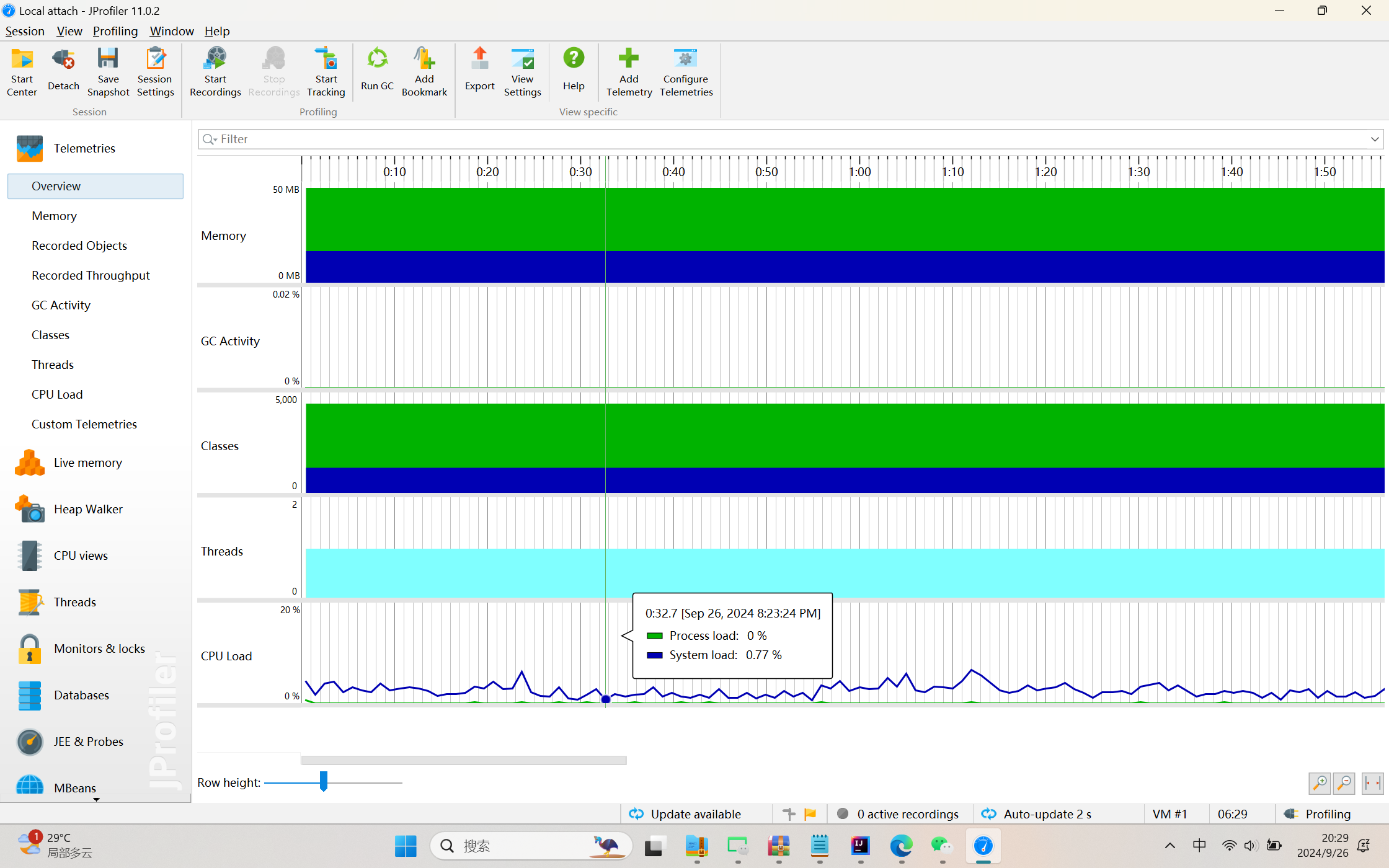The width and height of the screenshot is (1389, 868).
Task: Select Recorded Throughput in sidebar
Action: [x=91, y=275]
